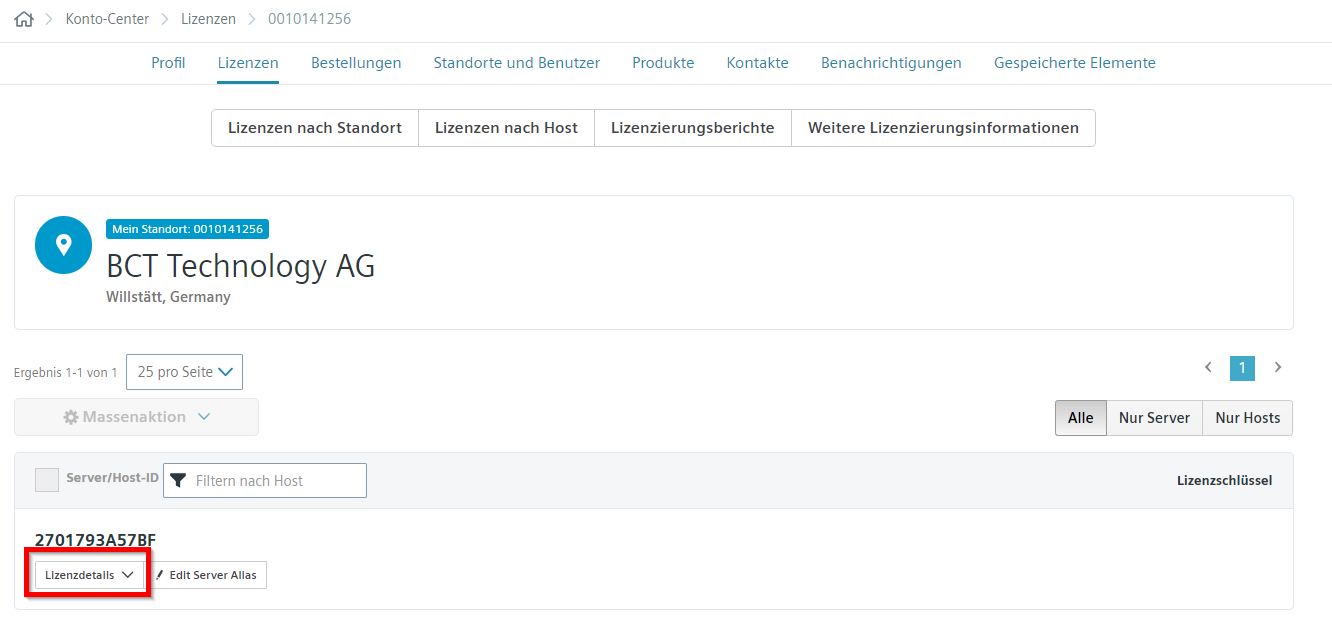Viewport: 1332px width, 624px height.
Task: Click the filter funnel icon
Action: pyautogui.click(x=179, y=480)
